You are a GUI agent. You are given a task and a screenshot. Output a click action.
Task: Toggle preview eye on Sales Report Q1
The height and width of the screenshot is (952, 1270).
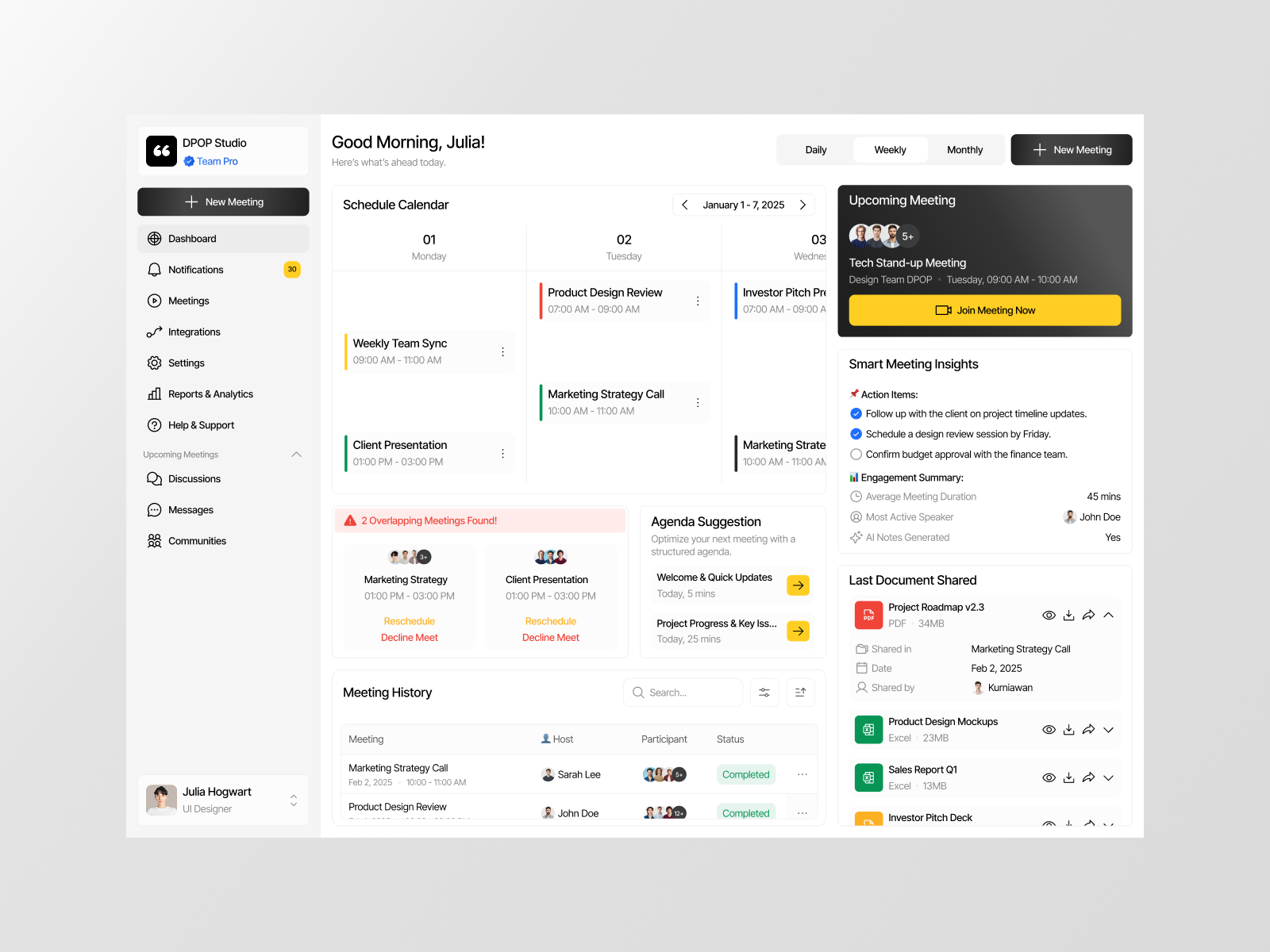click(1049, 777)
